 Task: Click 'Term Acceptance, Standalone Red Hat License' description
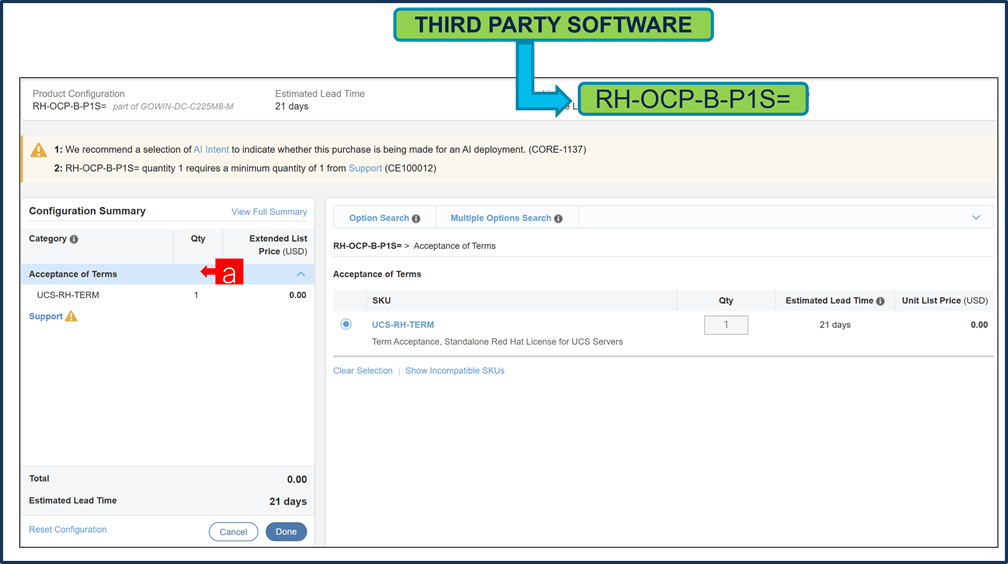(x=497, y=341)
